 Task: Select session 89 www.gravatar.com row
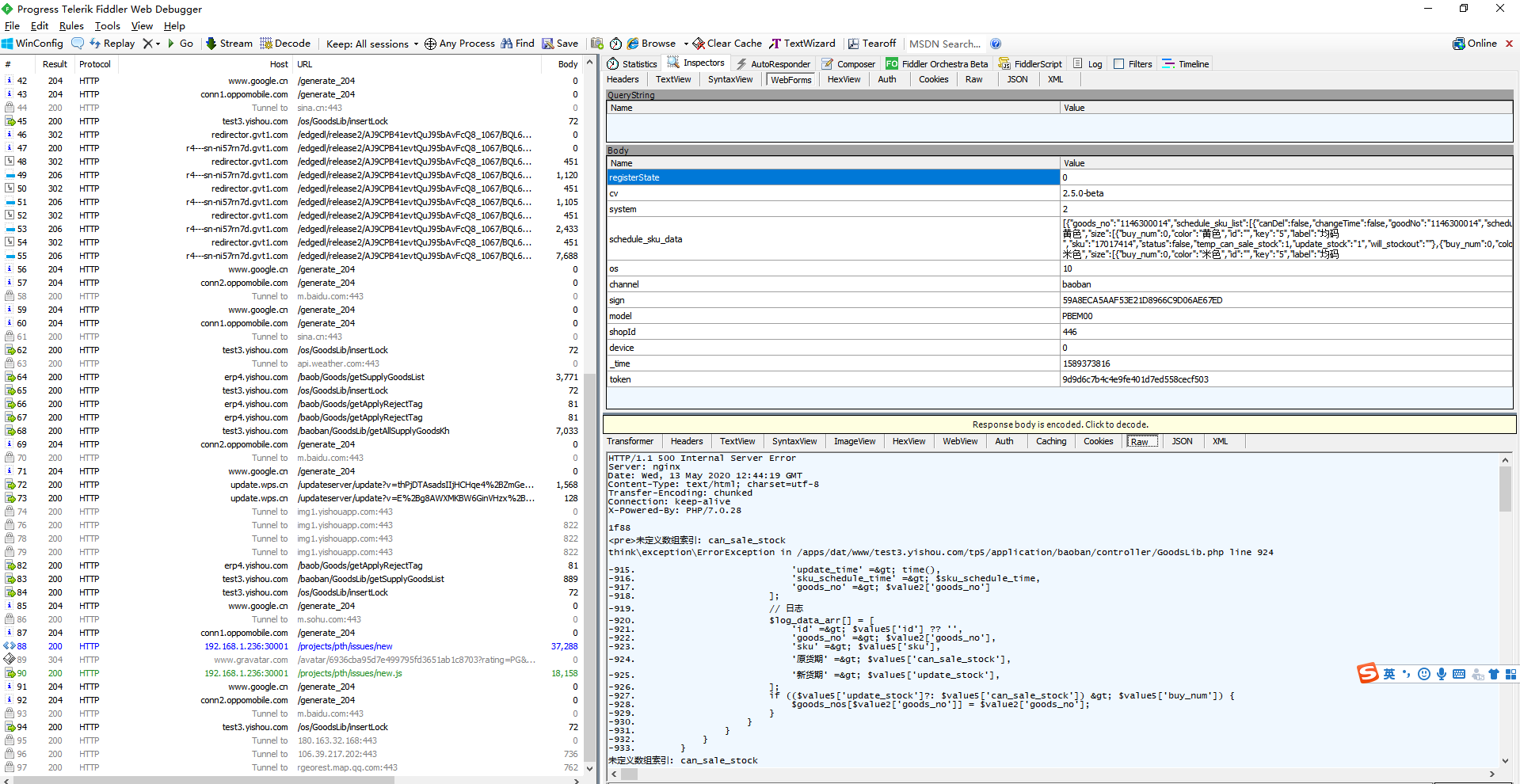[291, 660]
